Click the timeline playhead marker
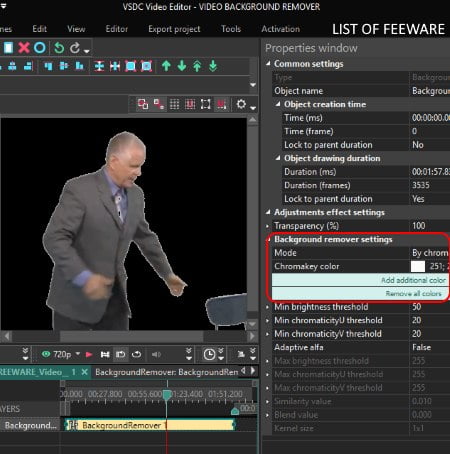The width and height of the screenshot is (450, 454). [167, 395]
